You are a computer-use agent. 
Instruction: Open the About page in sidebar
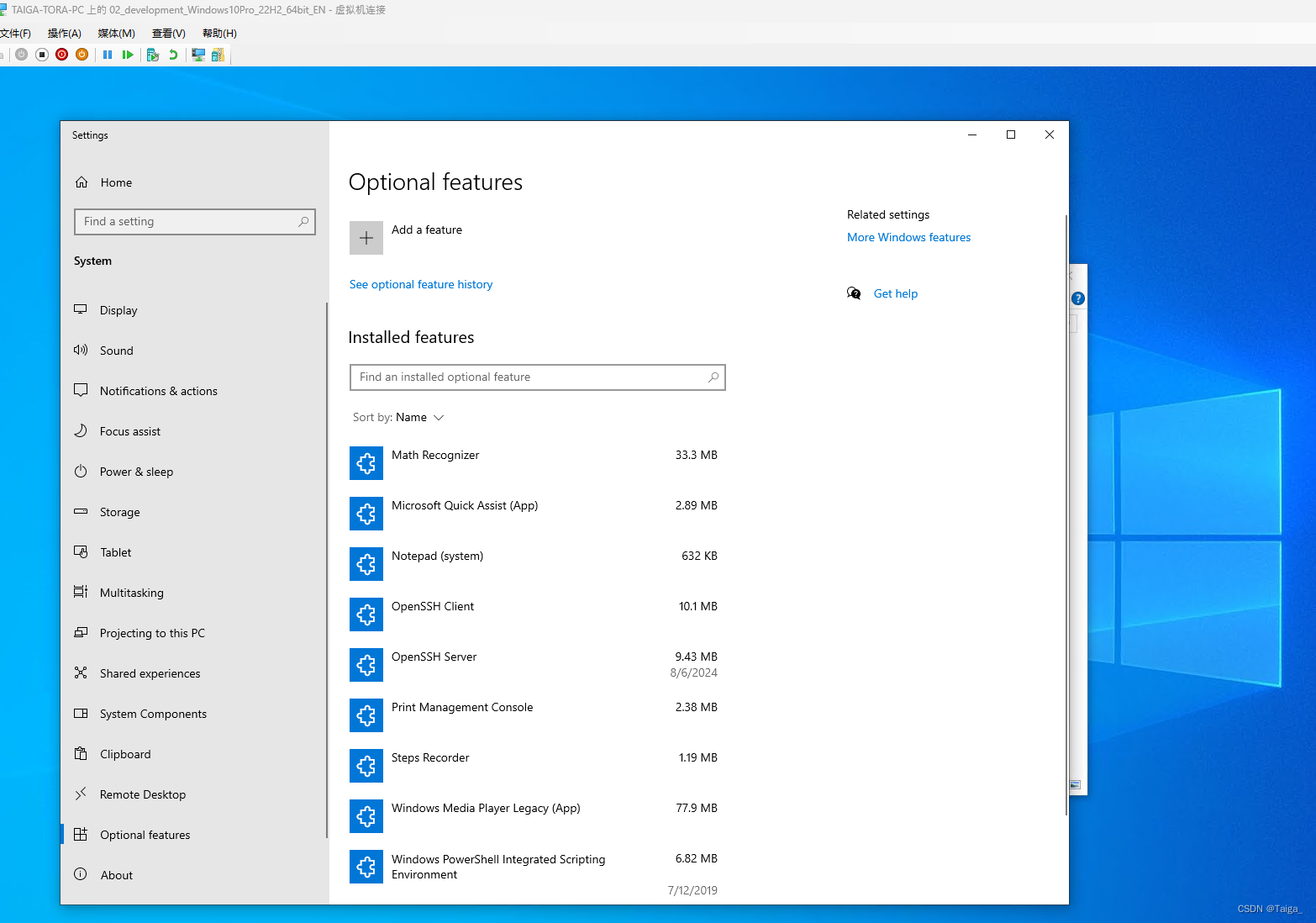coord(194,875)
